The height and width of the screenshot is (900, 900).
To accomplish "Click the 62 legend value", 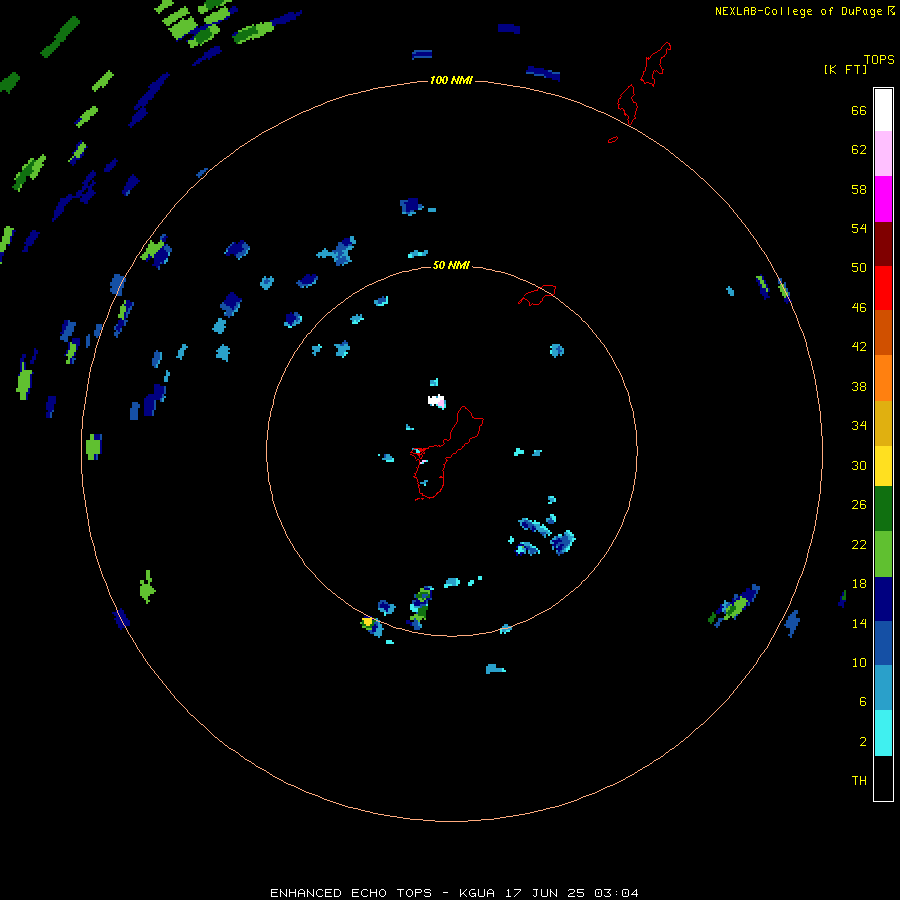I will tap(859, 150).
